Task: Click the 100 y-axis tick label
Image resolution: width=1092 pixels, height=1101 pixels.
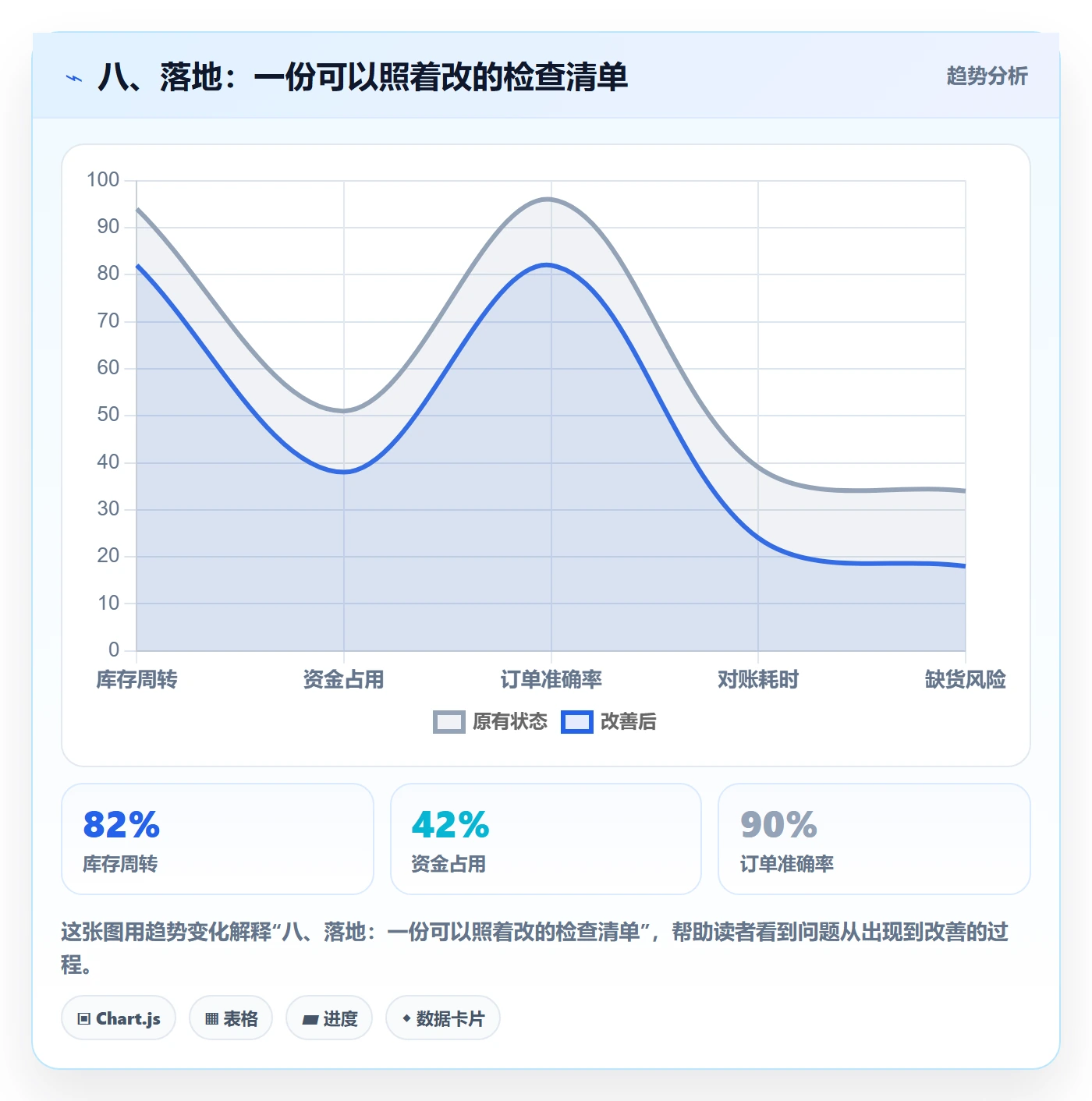Action: [103, 180]
